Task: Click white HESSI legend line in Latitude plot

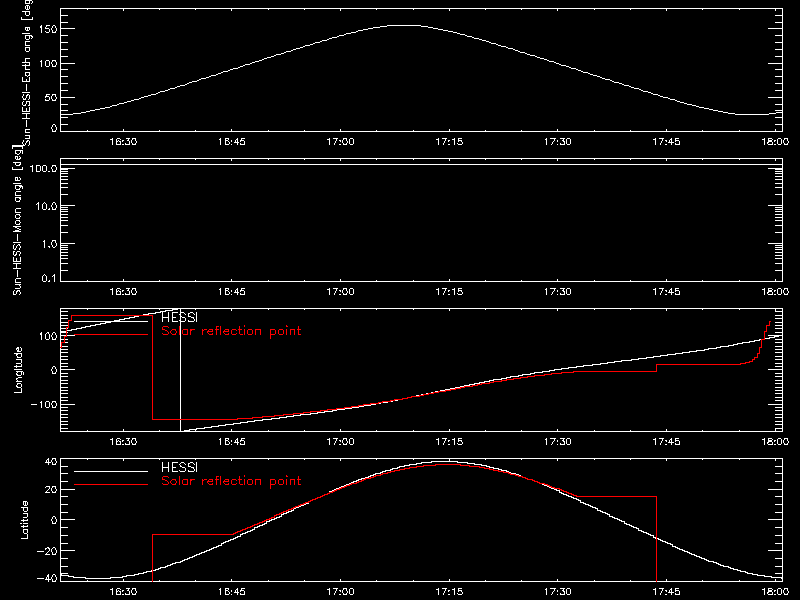Action: [x=111, y=471]
